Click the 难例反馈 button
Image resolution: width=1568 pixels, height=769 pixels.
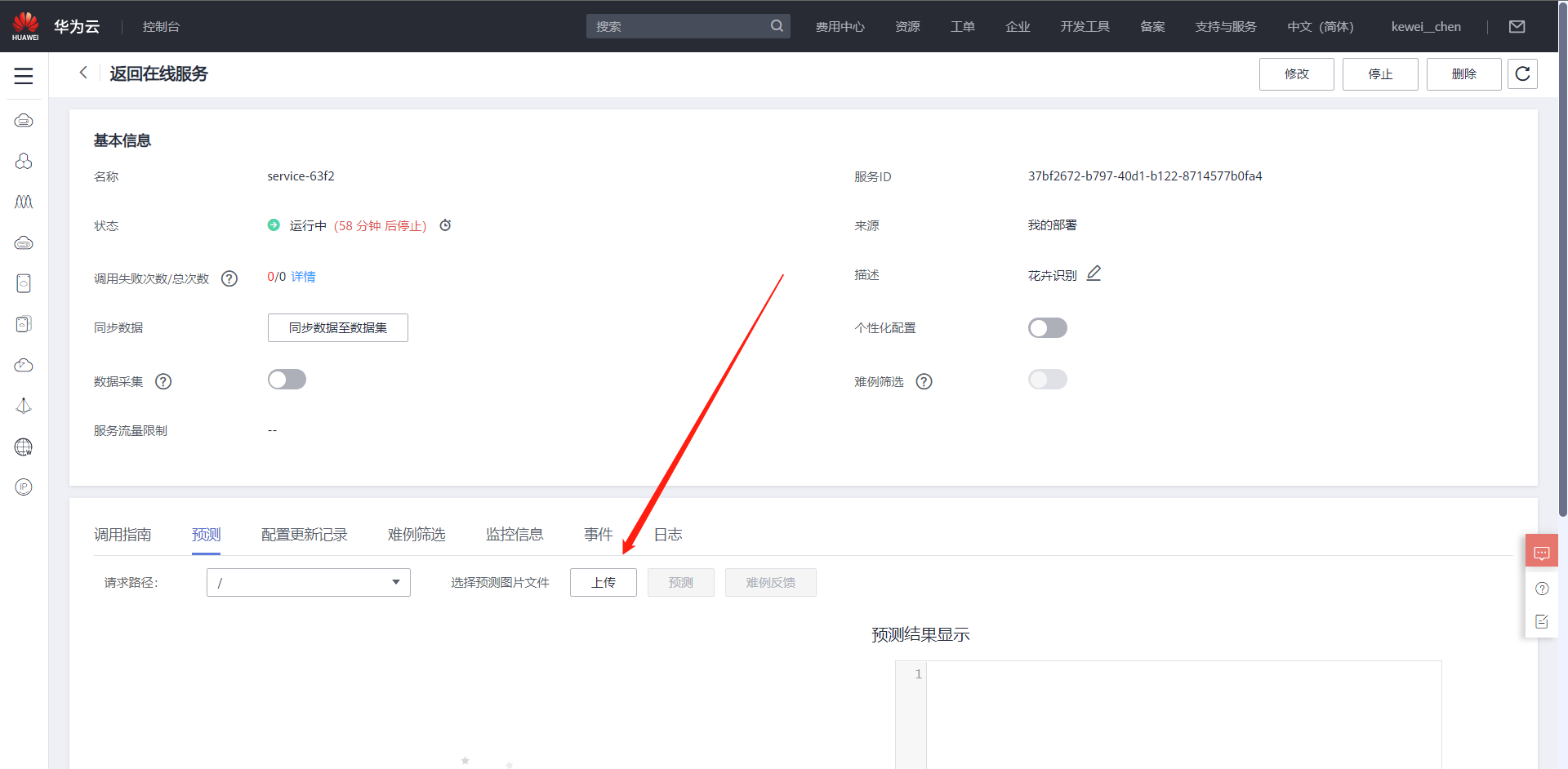[771, 583]
